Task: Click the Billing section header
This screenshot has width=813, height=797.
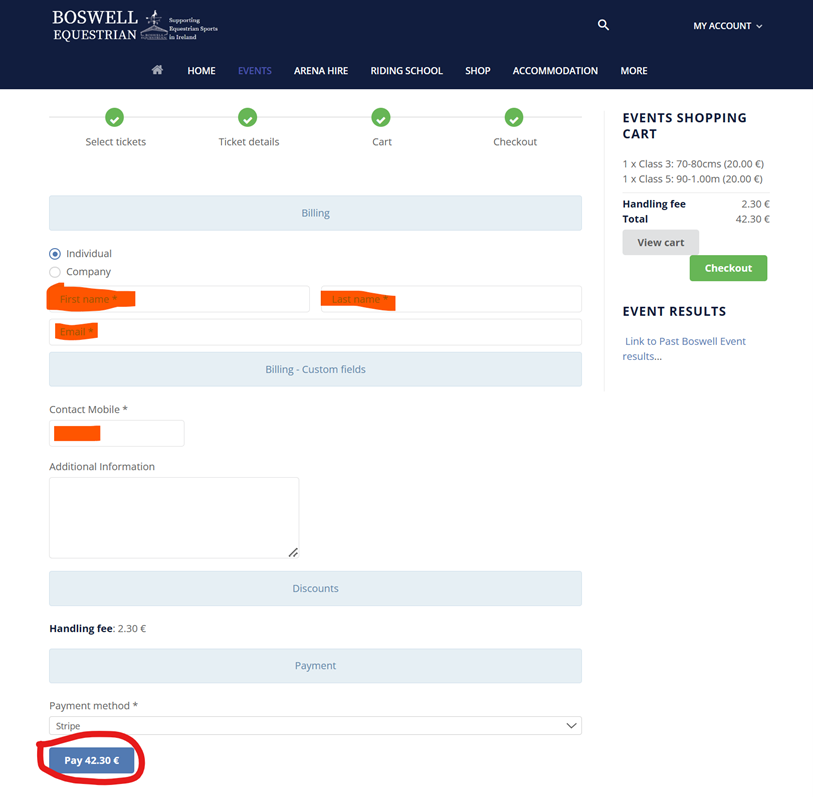Action: (315, 213)
